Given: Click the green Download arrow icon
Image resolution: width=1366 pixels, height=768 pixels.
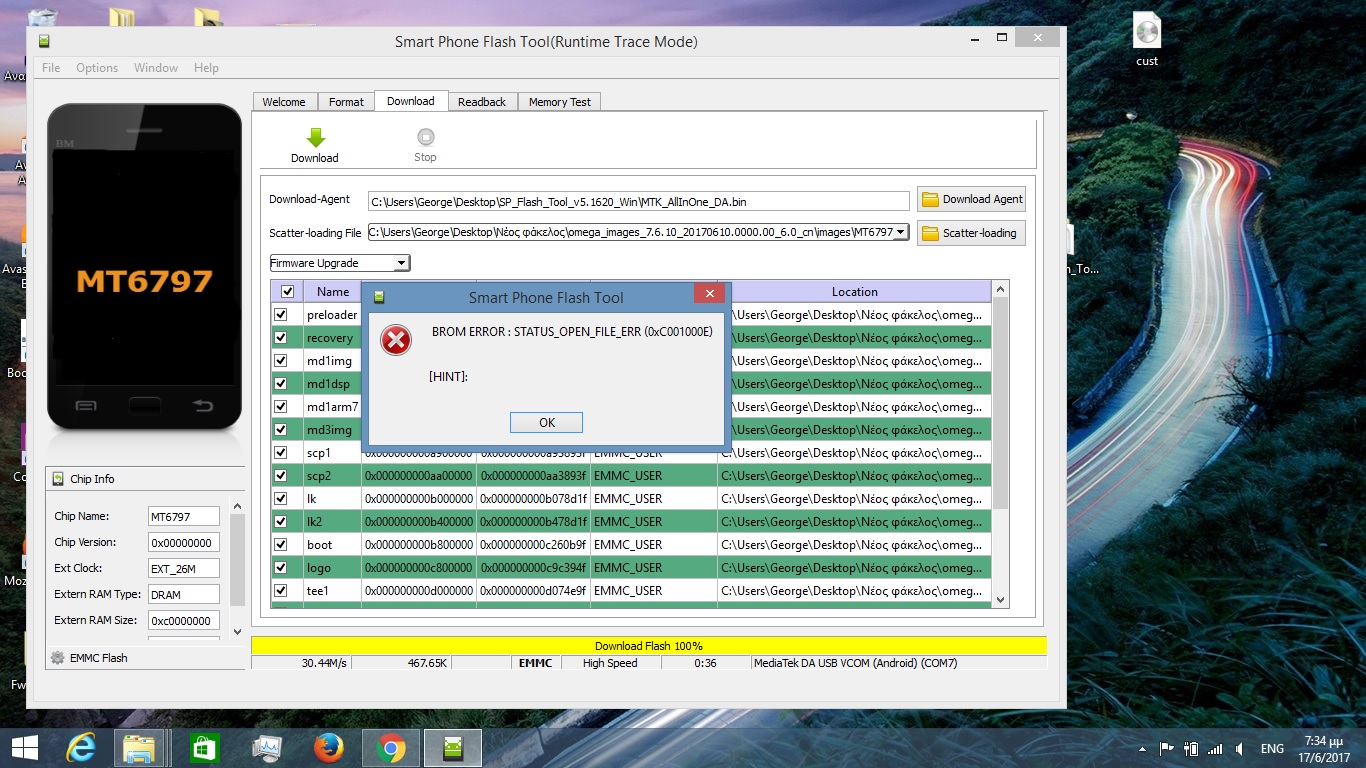Looking at the screenshot, I should pos(315,138).
